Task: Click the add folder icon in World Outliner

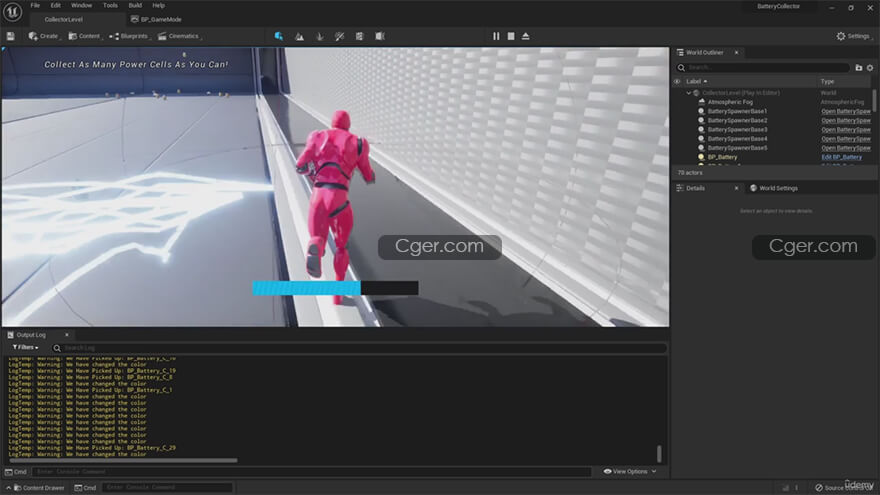Action: 858,67
